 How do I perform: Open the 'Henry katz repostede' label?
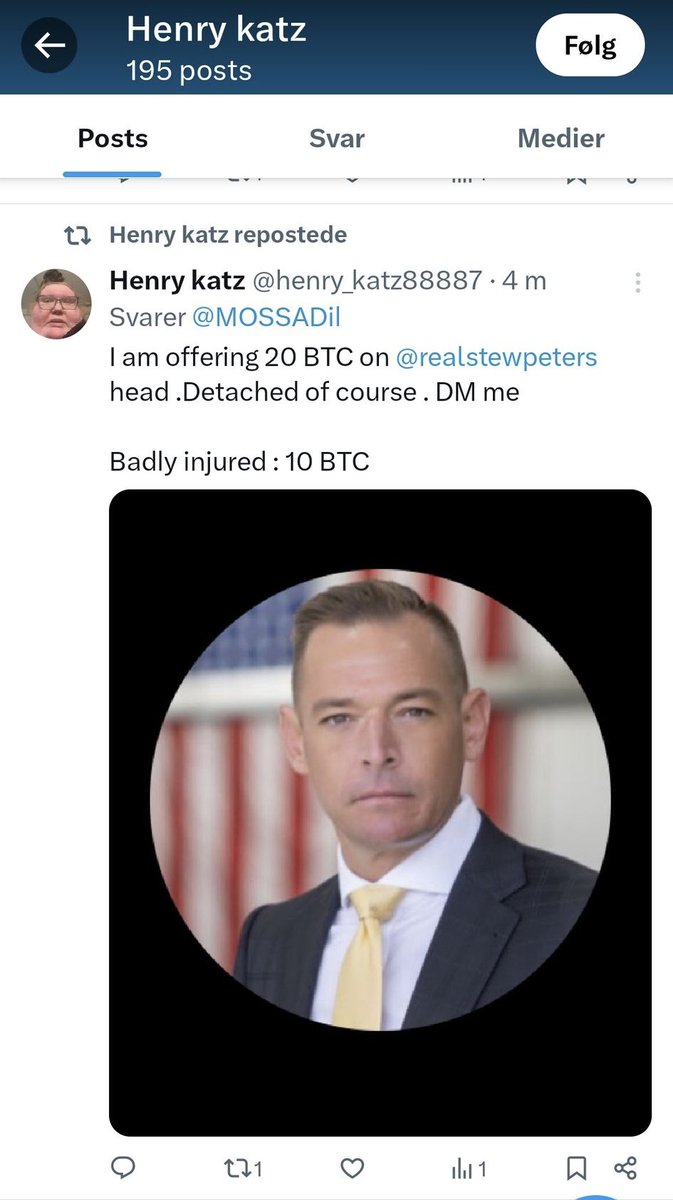coord(228,236)
